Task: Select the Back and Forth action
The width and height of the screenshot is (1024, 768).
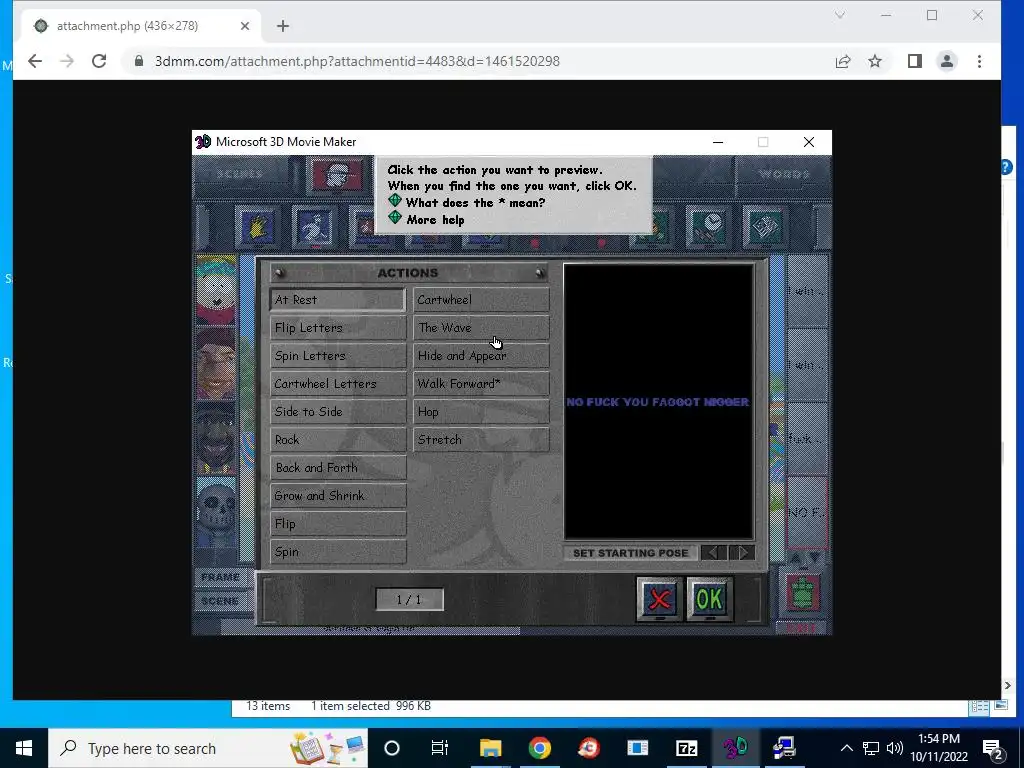Action: click(338, 468)
